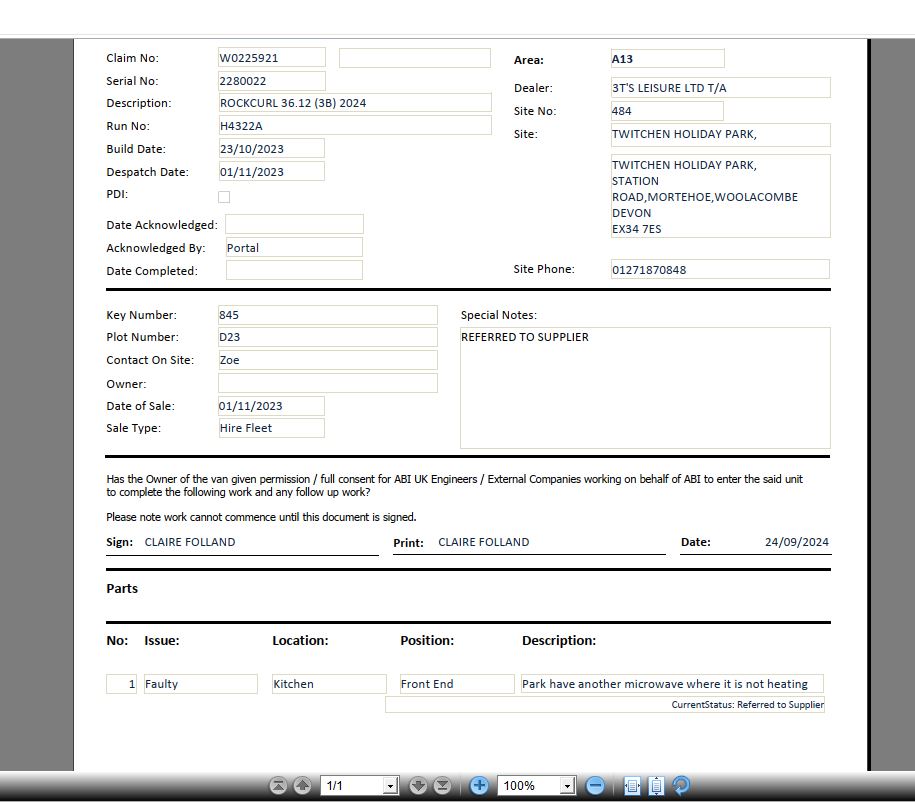Select the Serial No field 2280022

pyautogui.click(x=271, y=81)
